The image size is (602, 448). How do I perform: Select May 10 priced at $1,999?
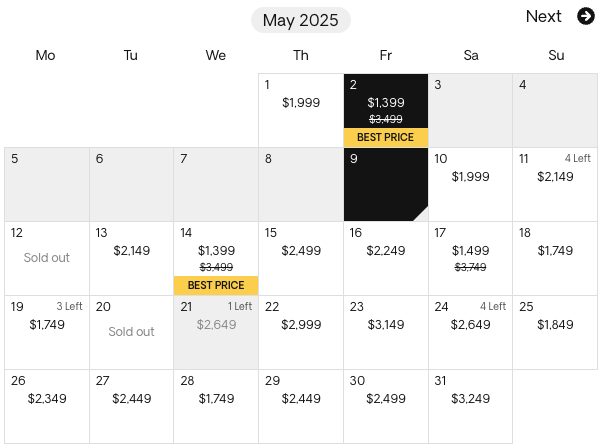point(471,185)
